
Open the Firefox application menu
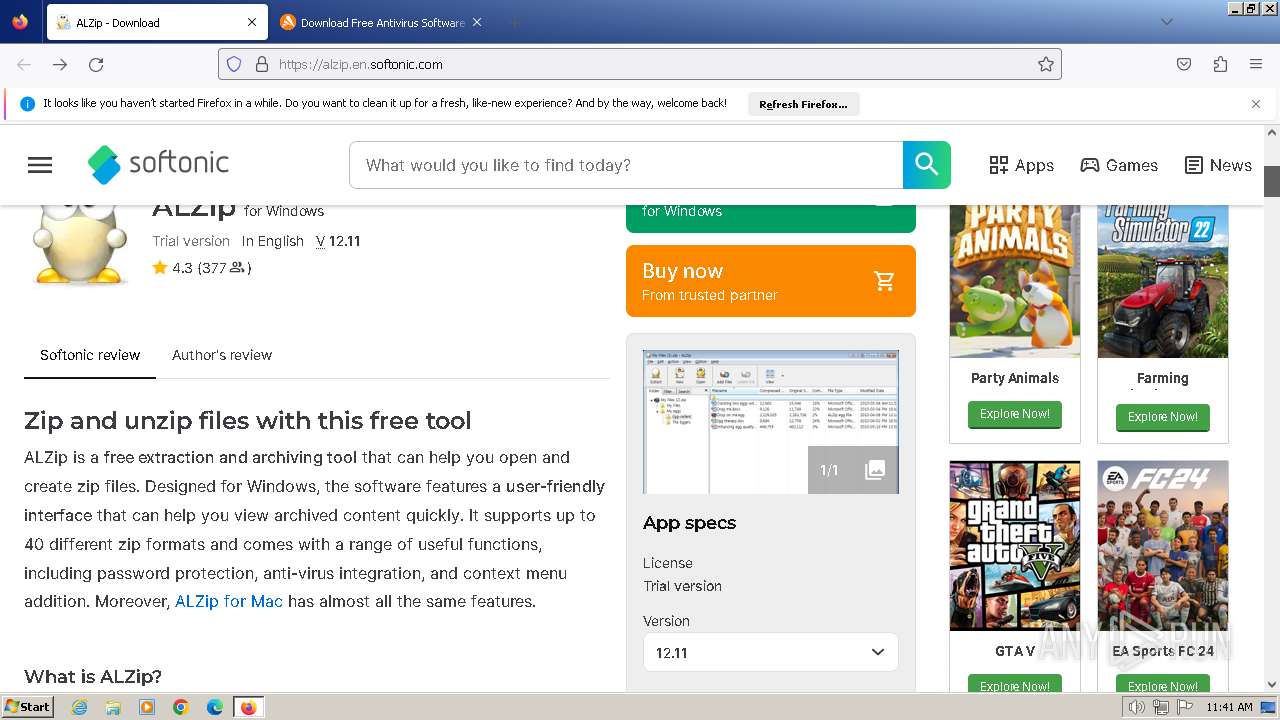pos(1256,64)
